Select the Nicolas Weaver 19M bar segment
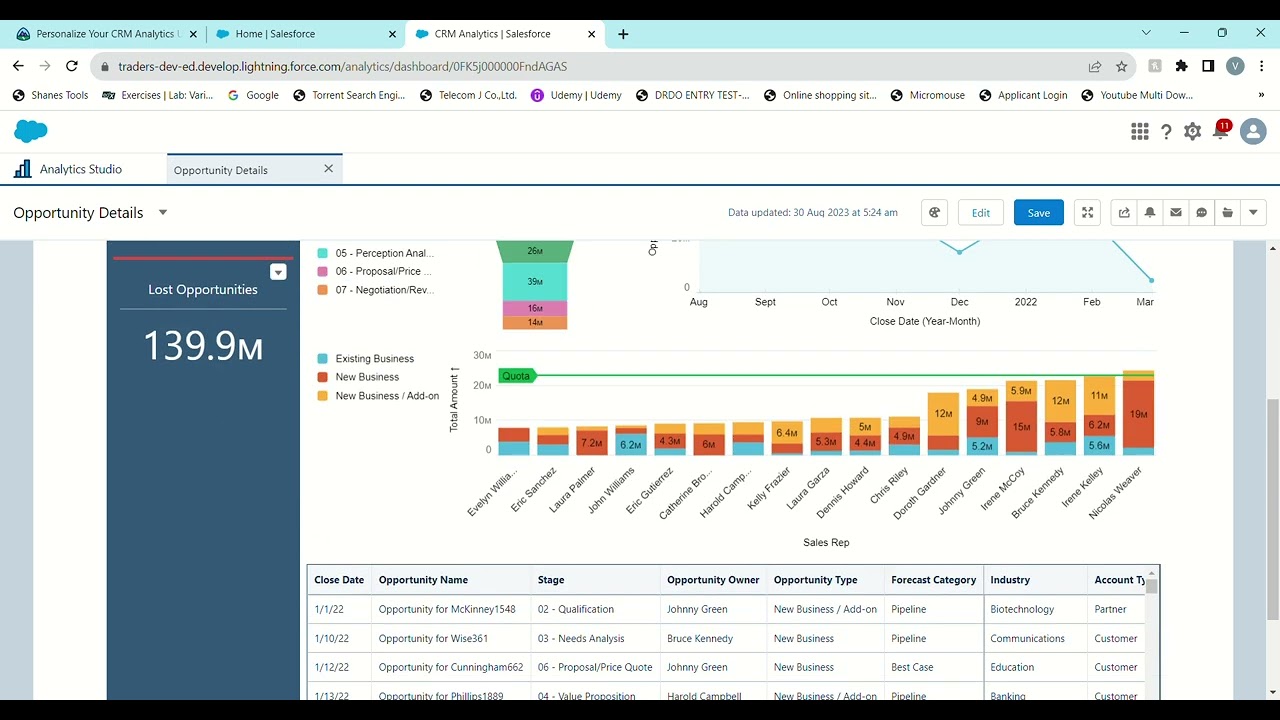The image size is (1280, 720). (x=1138, y=414)
